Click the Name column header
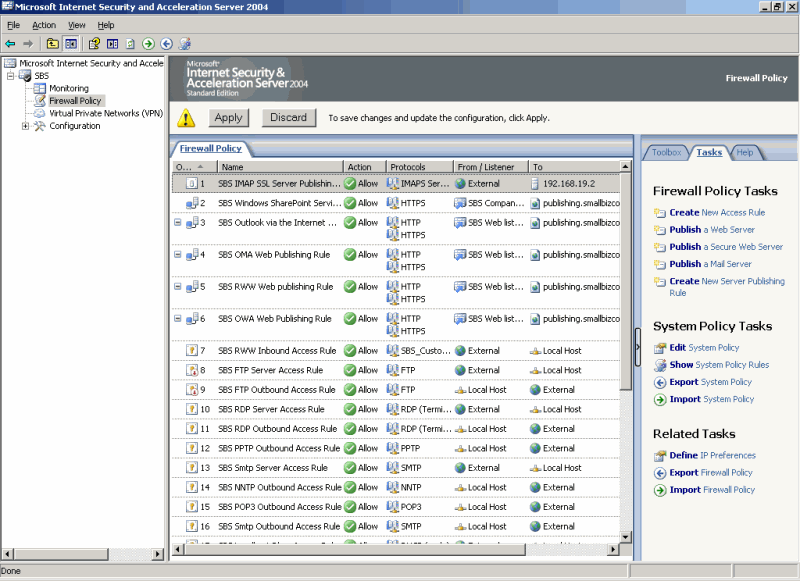Image resolution: width=800 pixels, height=581 pixels. pos(281,167)
